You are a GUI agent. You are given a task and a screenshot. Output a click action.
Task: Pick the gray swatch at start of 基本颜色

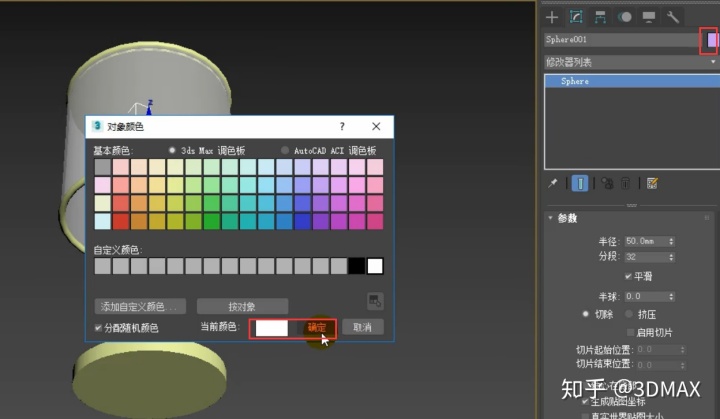click(103, 167)
